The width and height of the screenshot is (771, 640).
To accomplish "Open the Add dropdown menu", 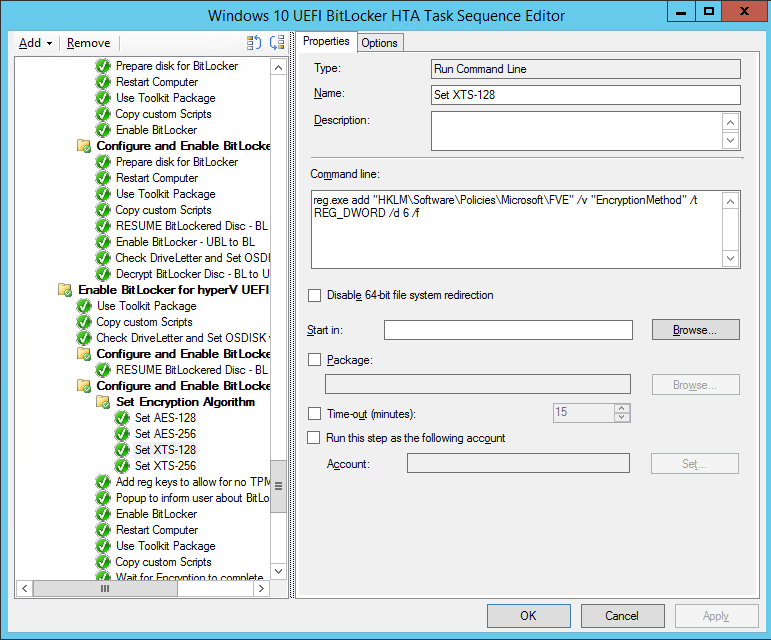I will (x=35, y=43).
